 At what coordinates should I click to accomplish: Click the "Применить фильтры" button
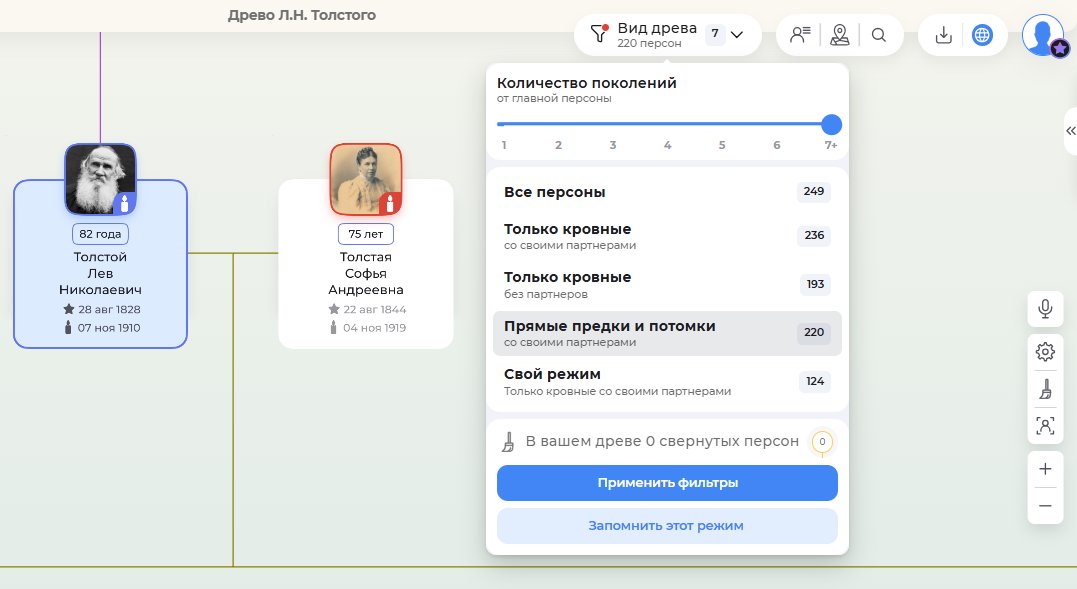[667, 483]
